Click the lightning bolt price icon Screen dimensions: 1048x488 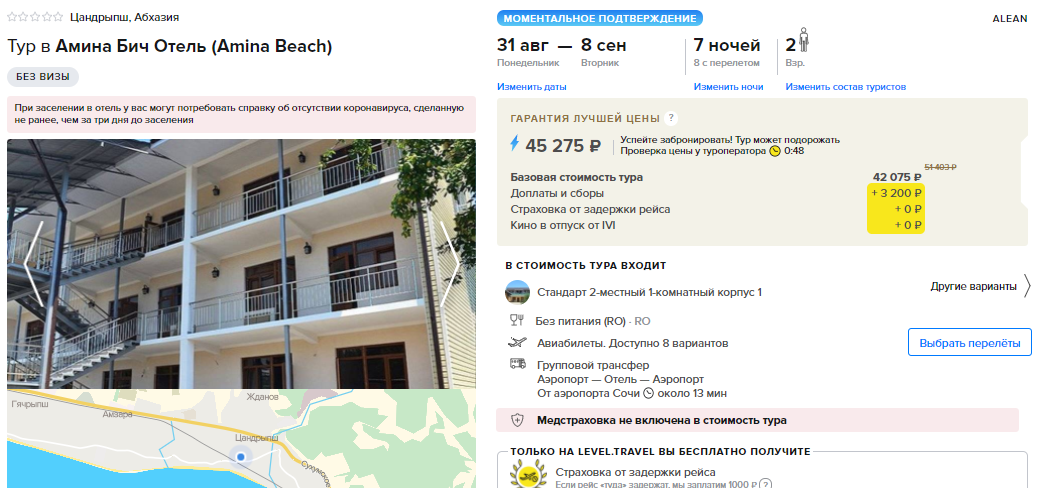coord(515,144)
